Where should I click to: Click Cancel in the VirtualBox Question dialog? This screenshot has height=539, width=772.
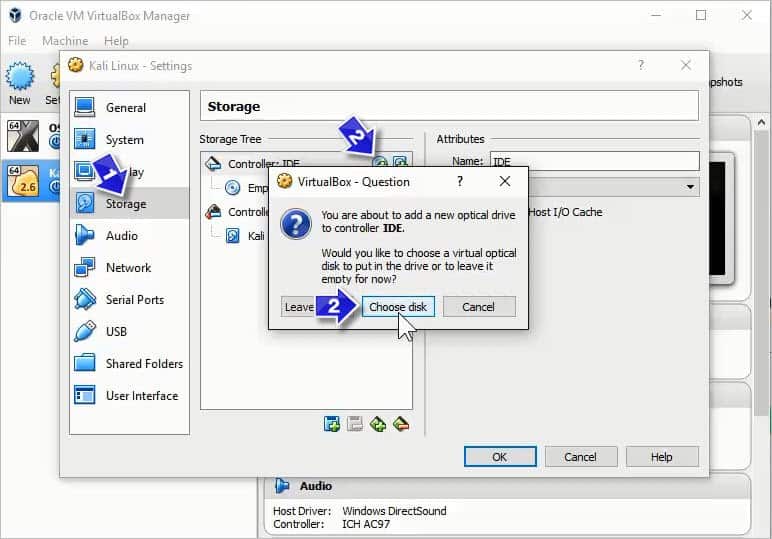479,307
